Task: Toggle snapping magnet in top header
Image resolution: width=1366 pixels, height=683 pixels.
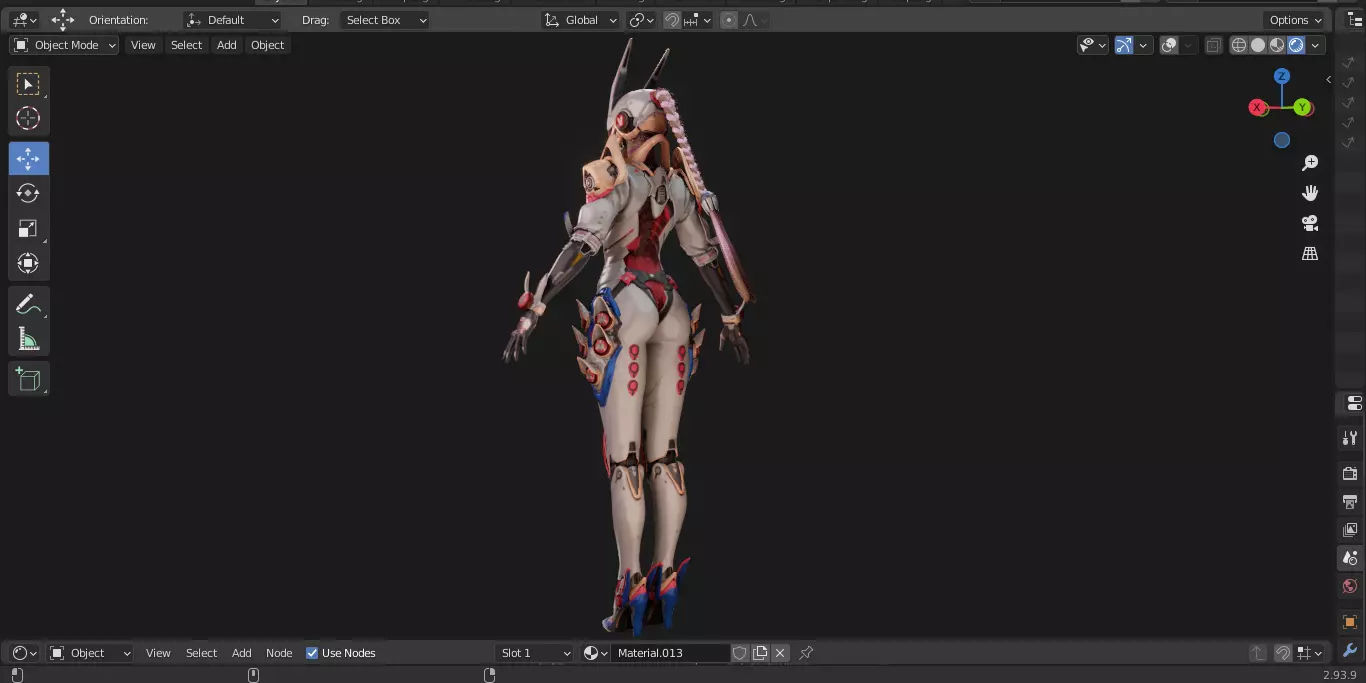Action: pos(672,20)
